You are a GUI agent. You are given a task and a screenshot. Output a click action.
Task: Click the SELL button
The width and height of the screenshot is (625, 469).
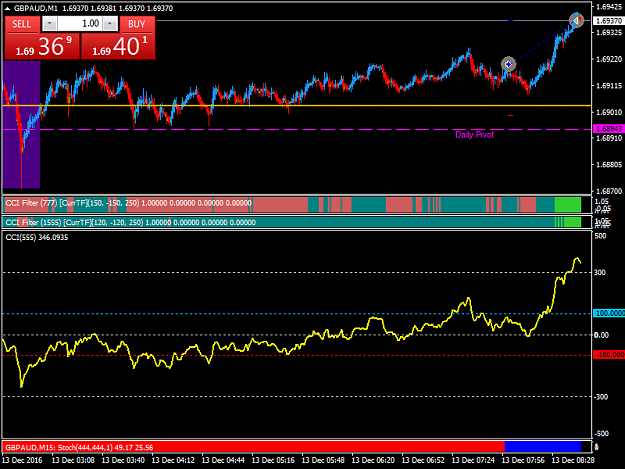[x=22, y=24]
